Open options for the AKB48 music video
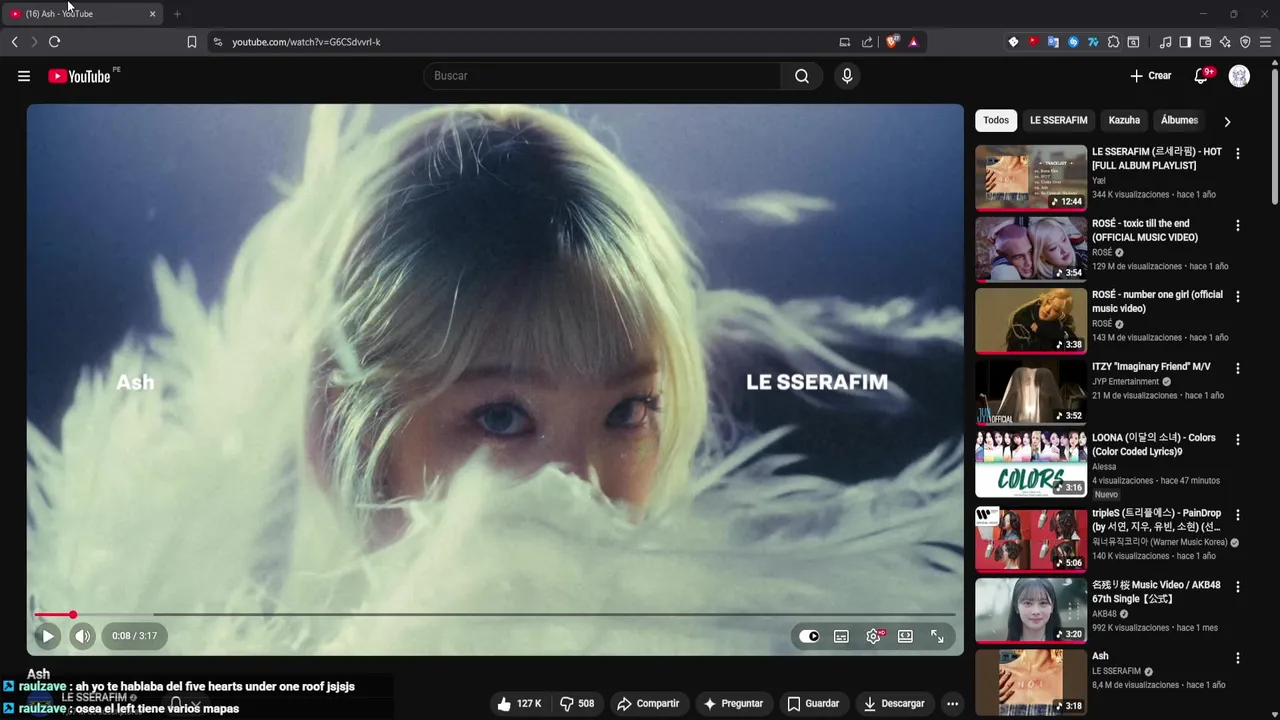This screenshot has height=720, width=1280. click(x=1238, y=587)
